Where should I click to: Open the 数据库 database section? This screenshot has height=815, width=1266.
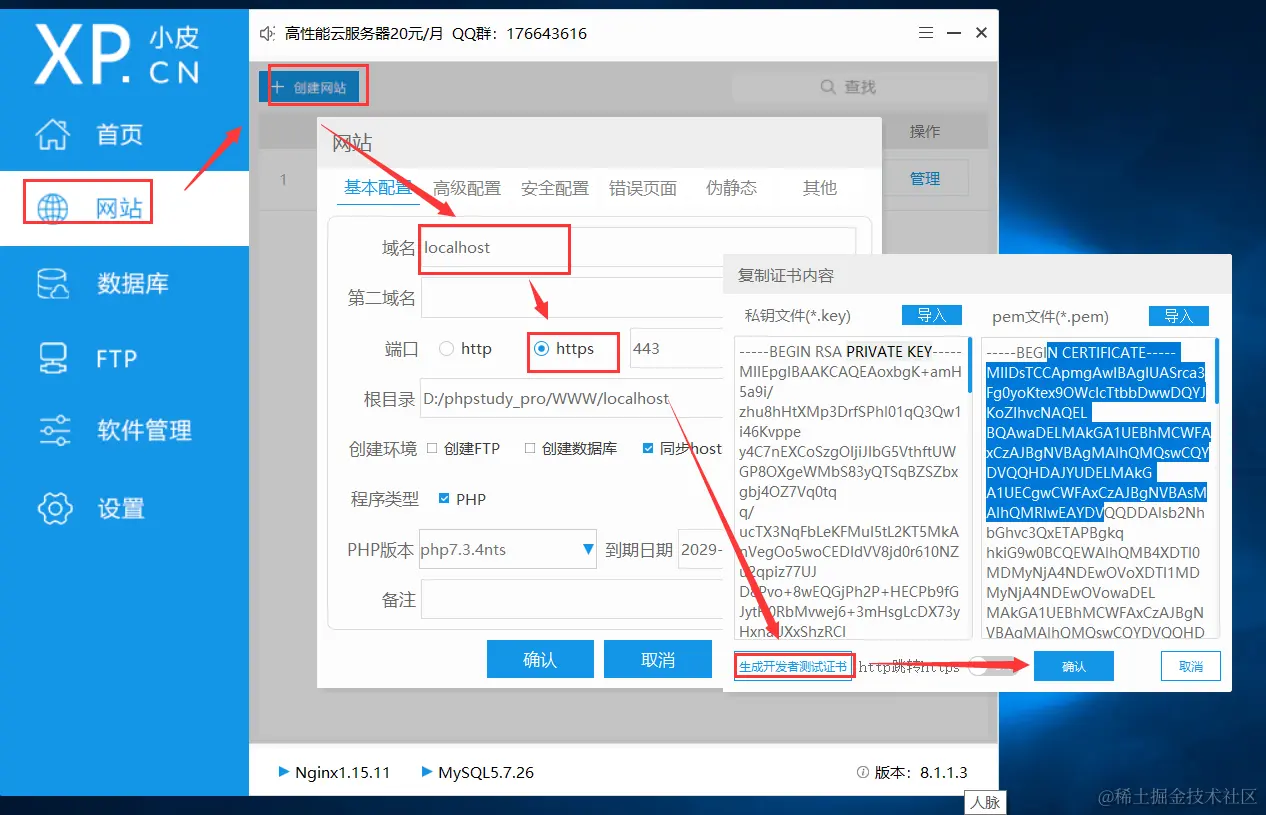pos(102,283)
